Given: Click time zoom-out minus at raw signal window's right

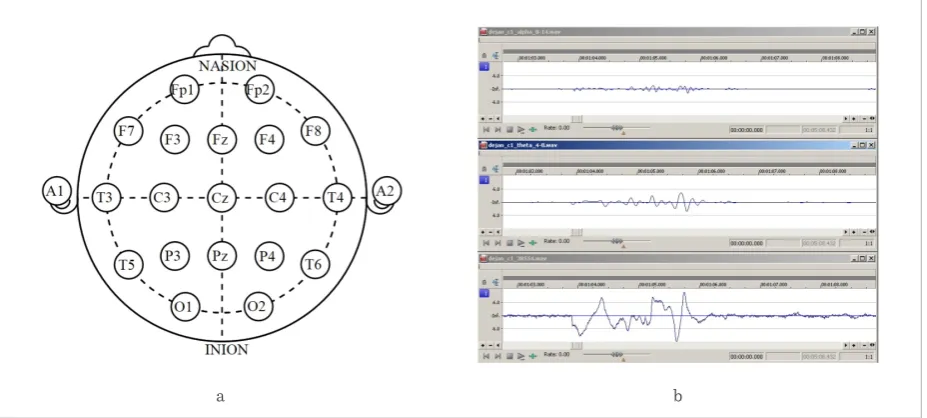Looking at the screenshot, I should click(x=864, y=345).
